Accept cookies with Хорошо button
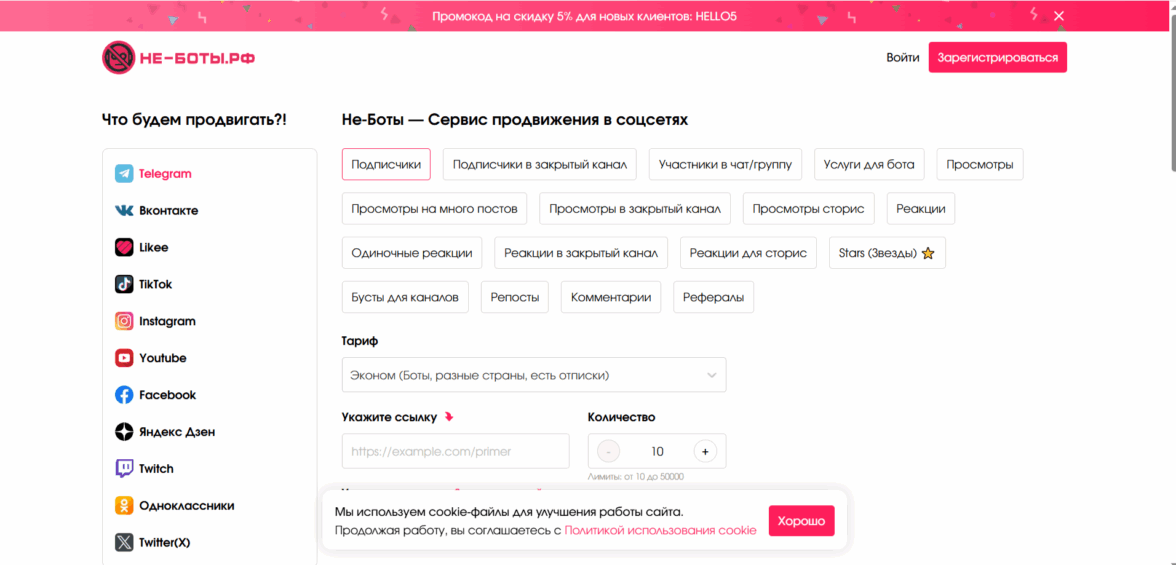This screenshot has width=1176, height=565. (x=801, y=521)
